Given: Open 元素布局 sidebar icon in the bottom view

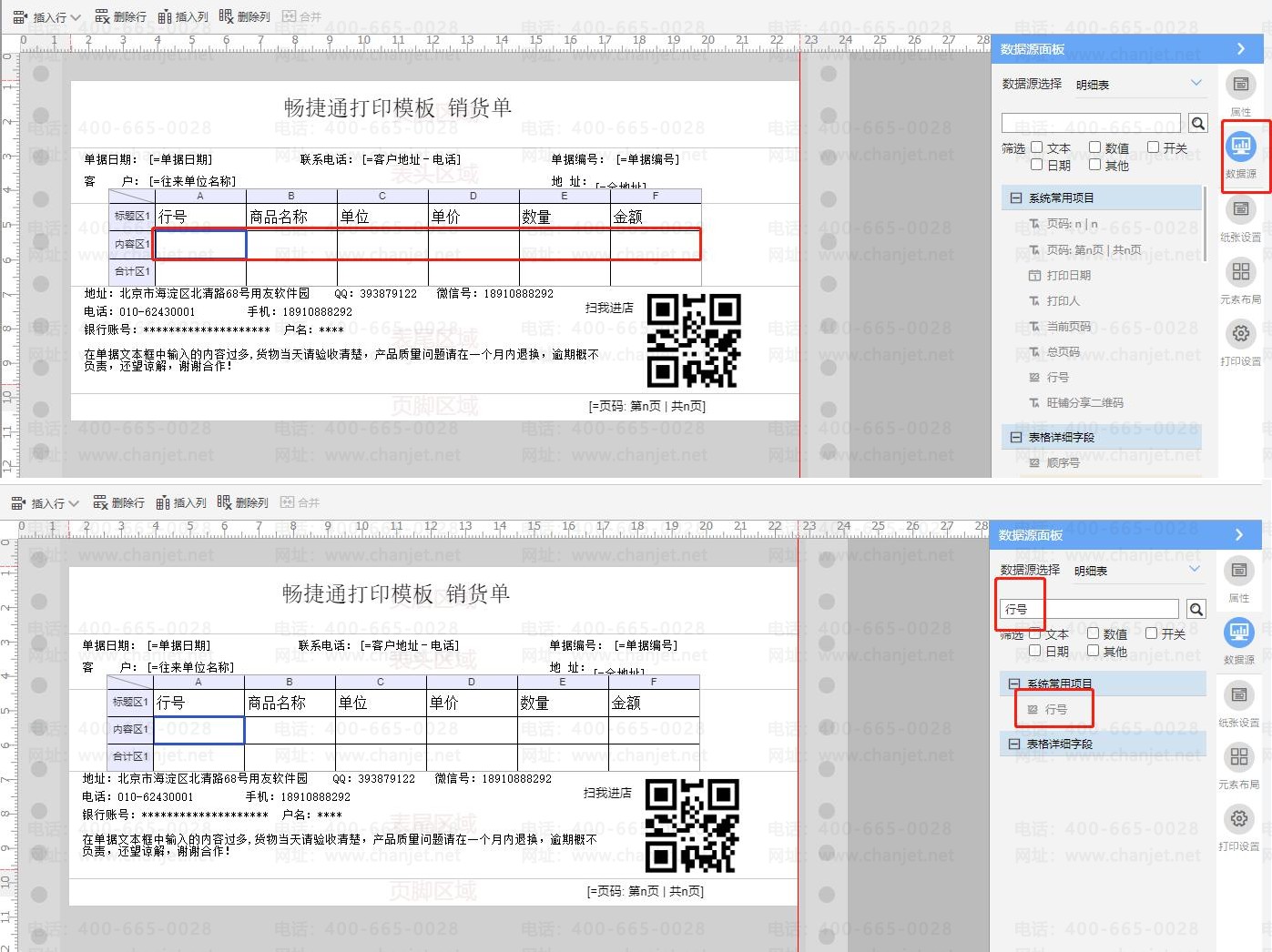Looking at the screenshot, I should [1238, 756].
